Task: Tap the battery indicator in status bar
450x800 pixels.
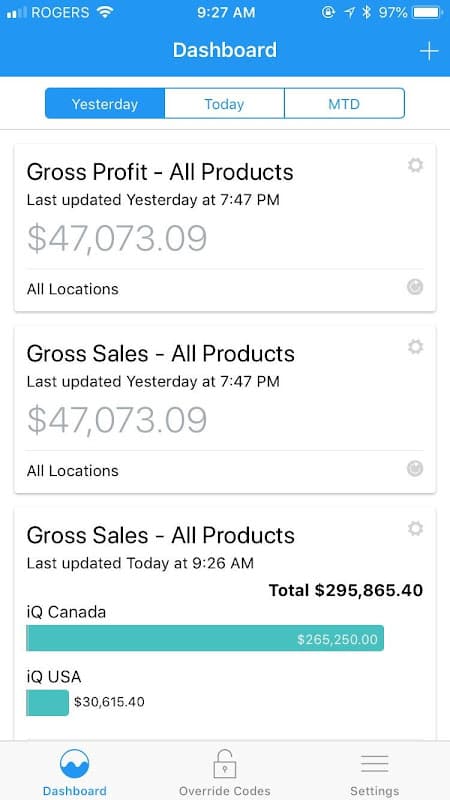Action: click(428, 12)
